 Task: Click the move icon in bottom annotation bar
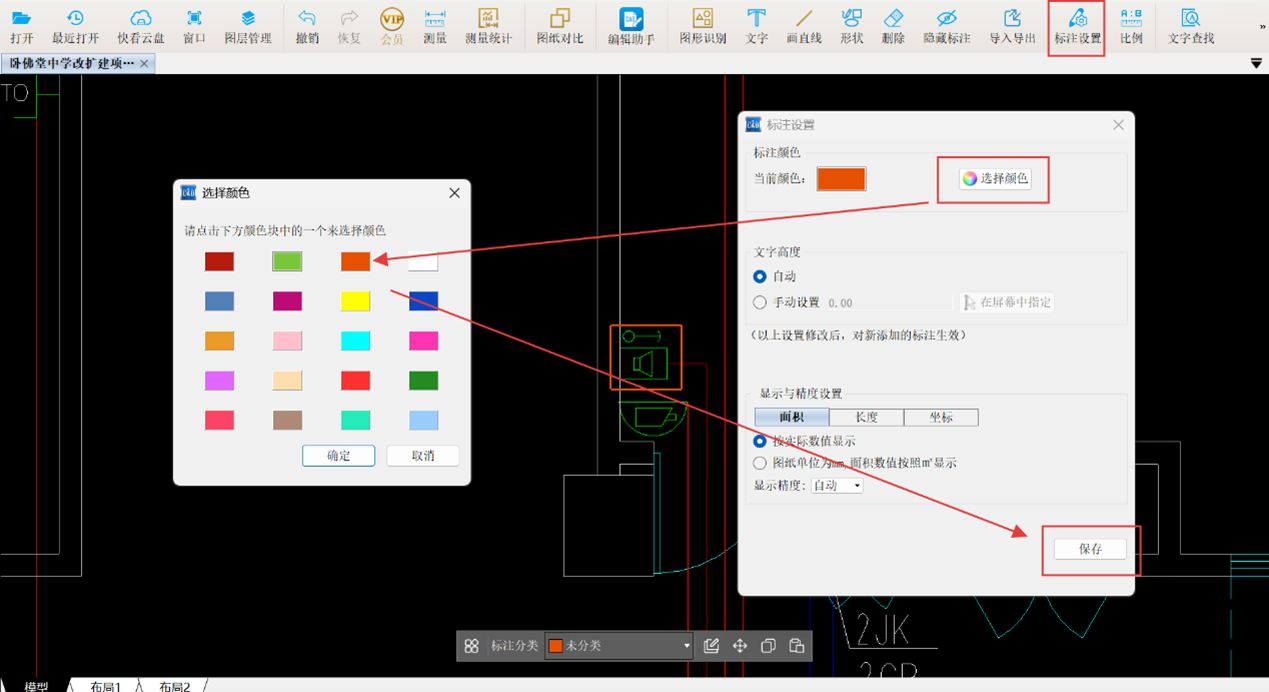point(740,646)
